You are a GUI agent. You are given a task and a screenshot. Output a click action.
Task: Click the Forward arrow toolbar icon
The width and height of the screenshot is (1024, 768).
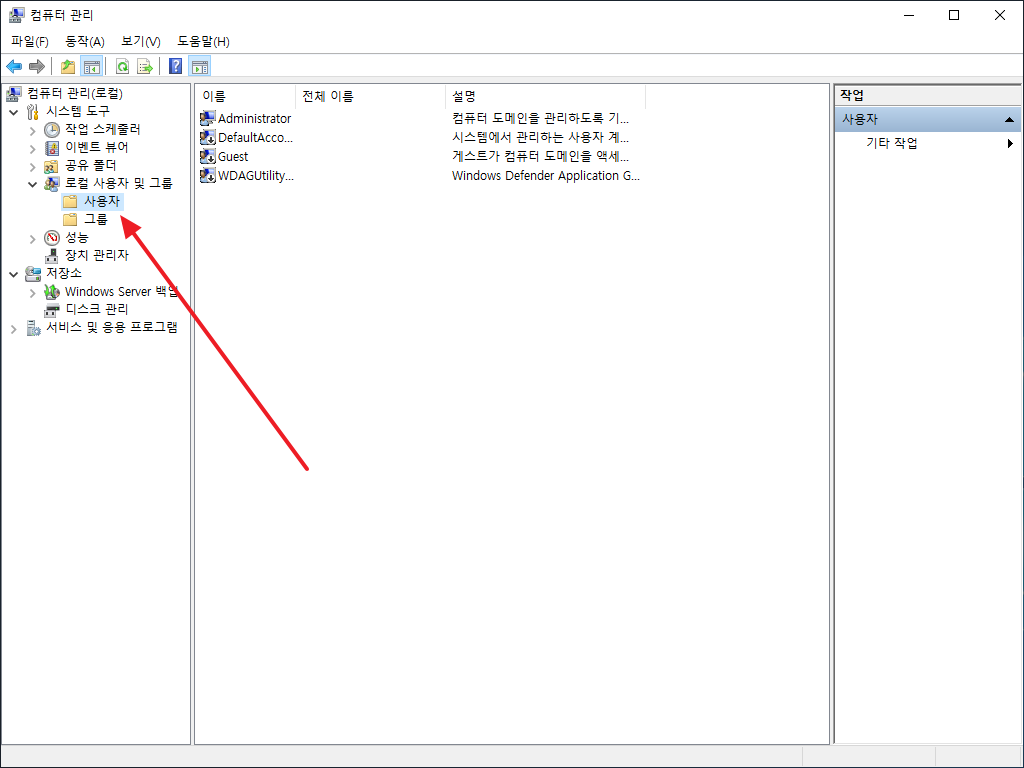click(x=37, y=67)
